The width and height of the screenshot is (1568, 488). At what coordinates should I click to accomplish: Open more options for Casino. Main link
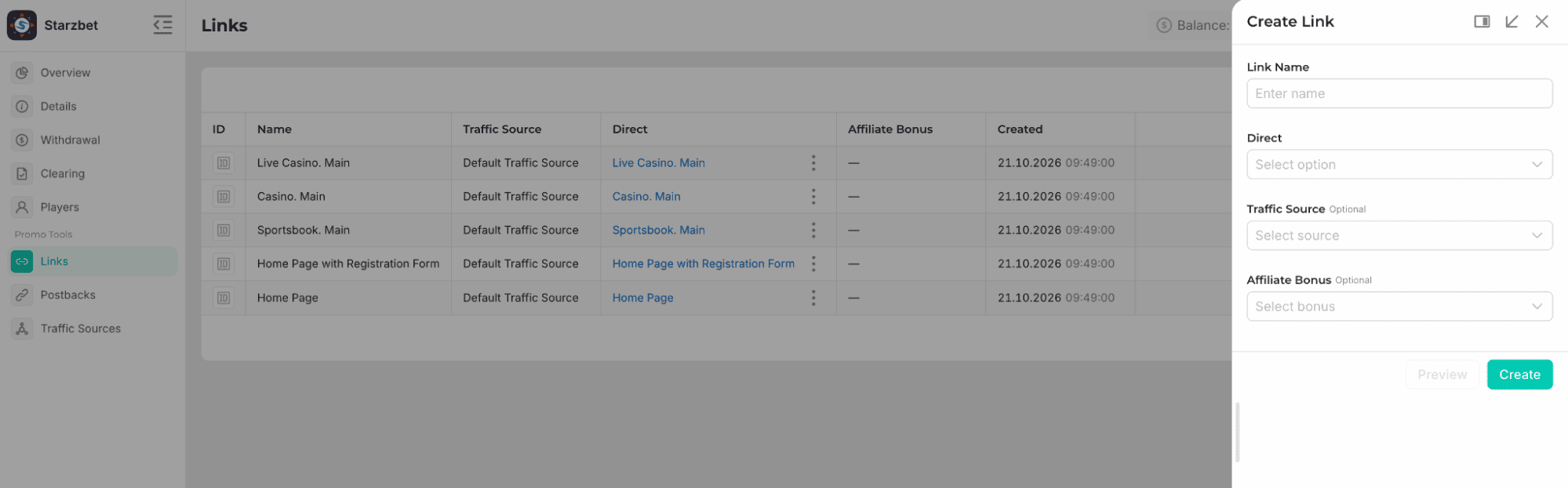(x=813, y=197)
